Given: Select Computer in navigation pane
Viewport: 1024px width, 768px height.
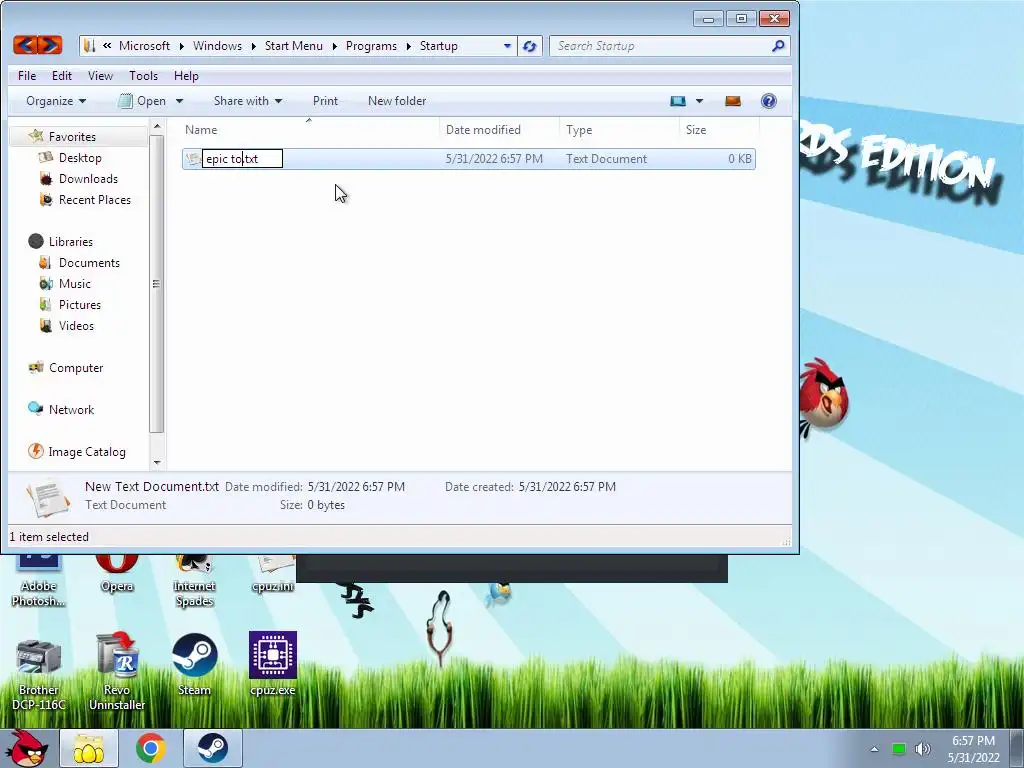Looking at the screenshot, I should tap(76, 367).
